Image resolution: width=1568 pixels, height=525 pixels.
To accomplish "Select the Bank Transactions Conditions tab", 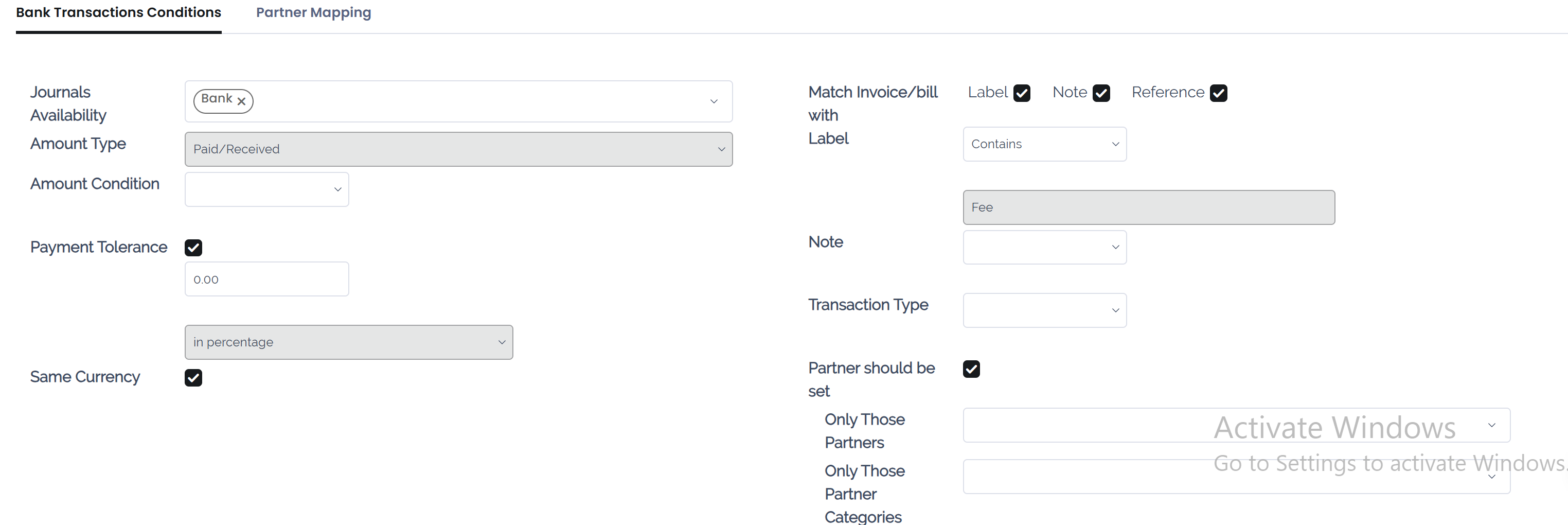I will pos(118,13).
